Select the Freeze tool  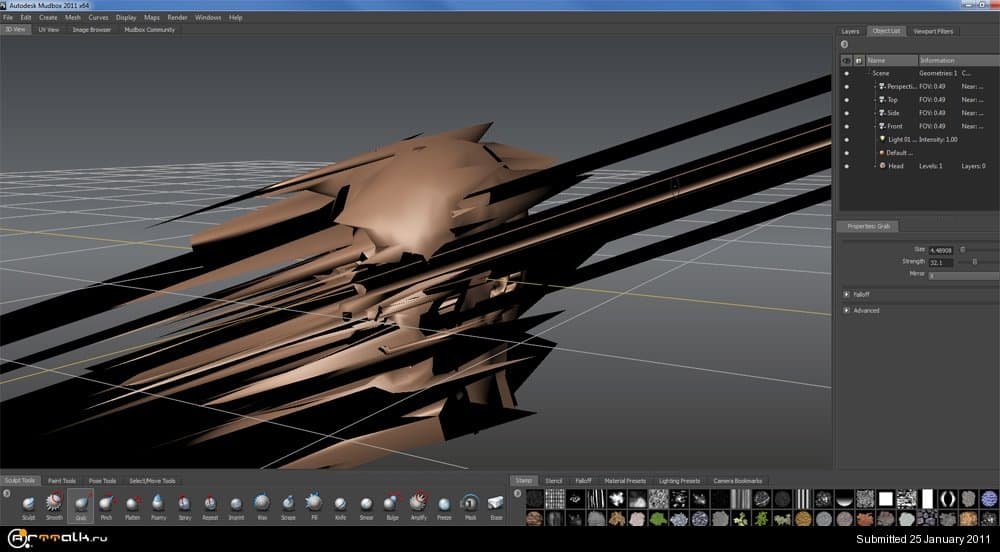(444, 503)
